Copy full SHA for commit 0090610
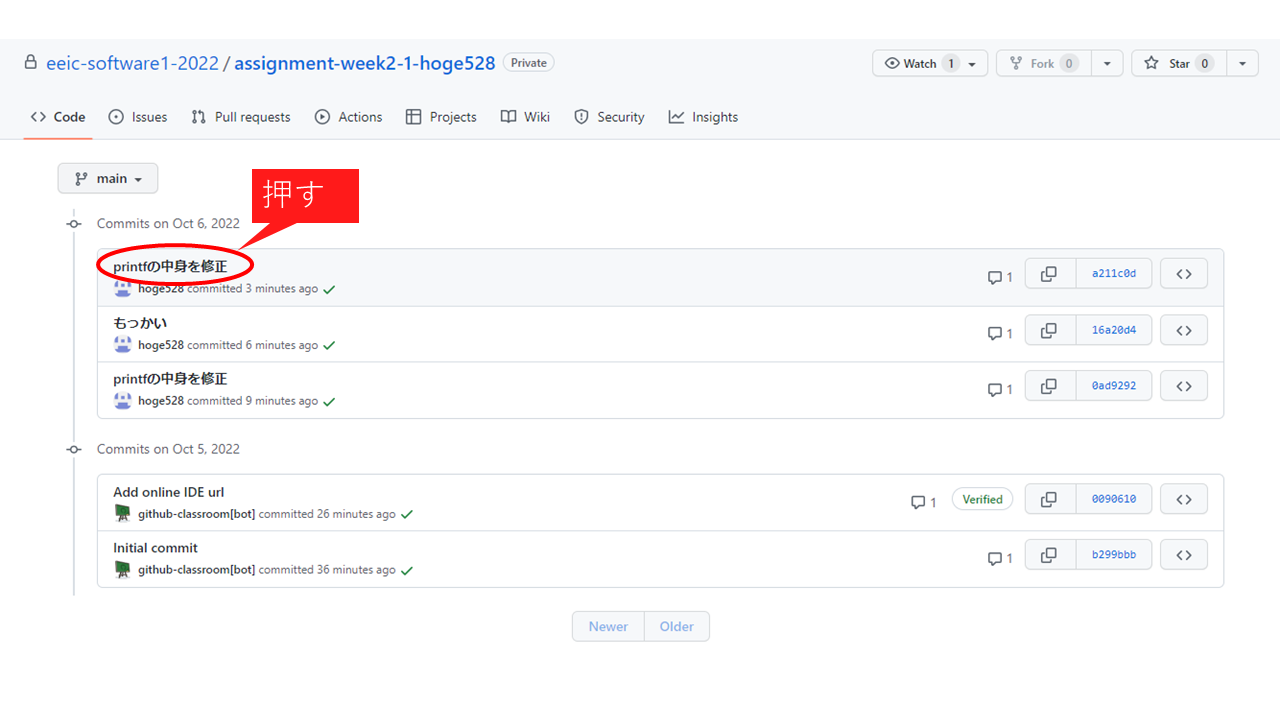Viewport: 1280px width, 720px height. [1049, 499]
